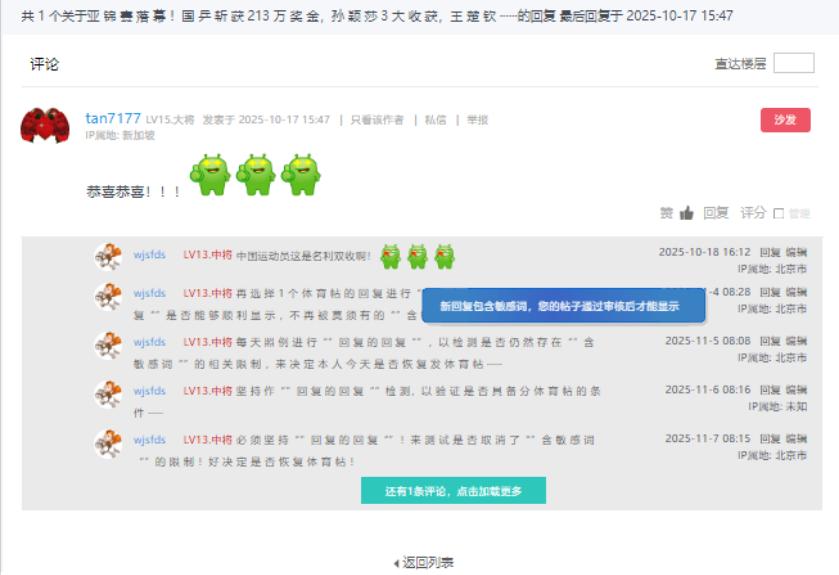Click 评分 to rate the post
The height and width of the screenshot is (575, 839).
click(x=753, y=213)
